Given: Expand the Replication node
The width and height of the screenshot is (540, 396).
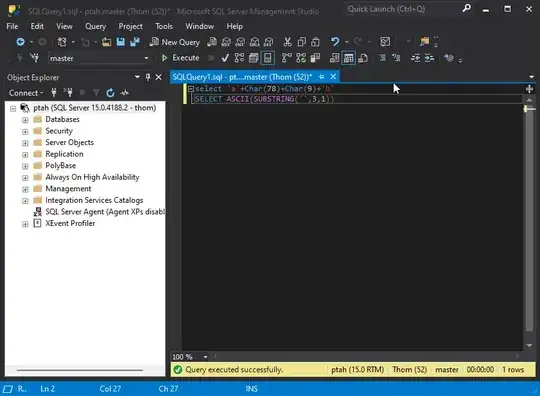Looking at the screenshot, I should 25,155.
